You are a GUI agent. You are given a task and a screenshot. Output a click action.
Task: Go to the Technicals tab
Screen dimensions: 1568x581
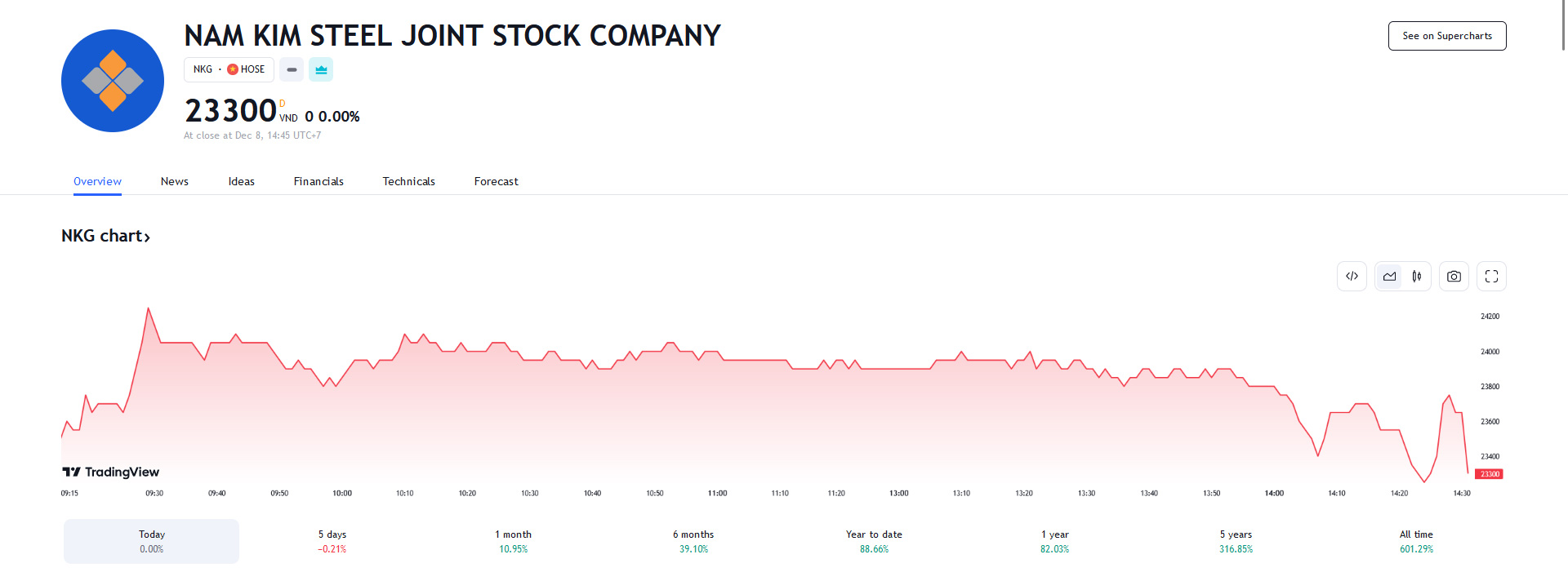click(x=408, y=181)
